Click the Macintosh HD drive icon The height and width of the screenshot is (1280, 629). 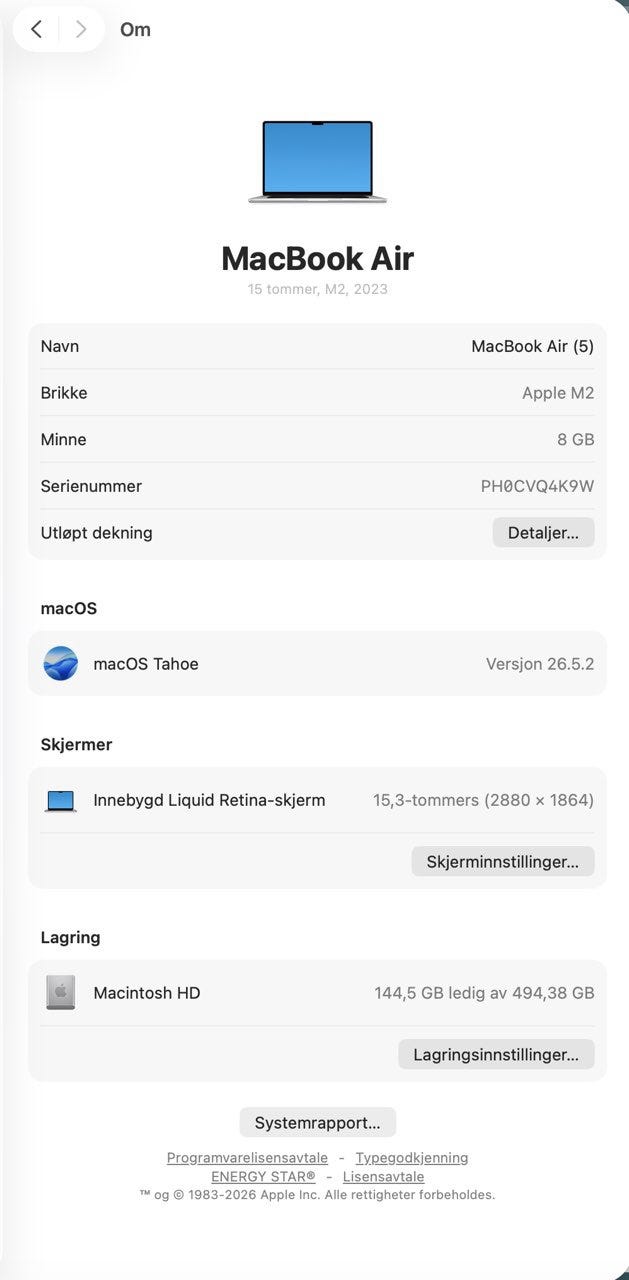tap(60, 993)
